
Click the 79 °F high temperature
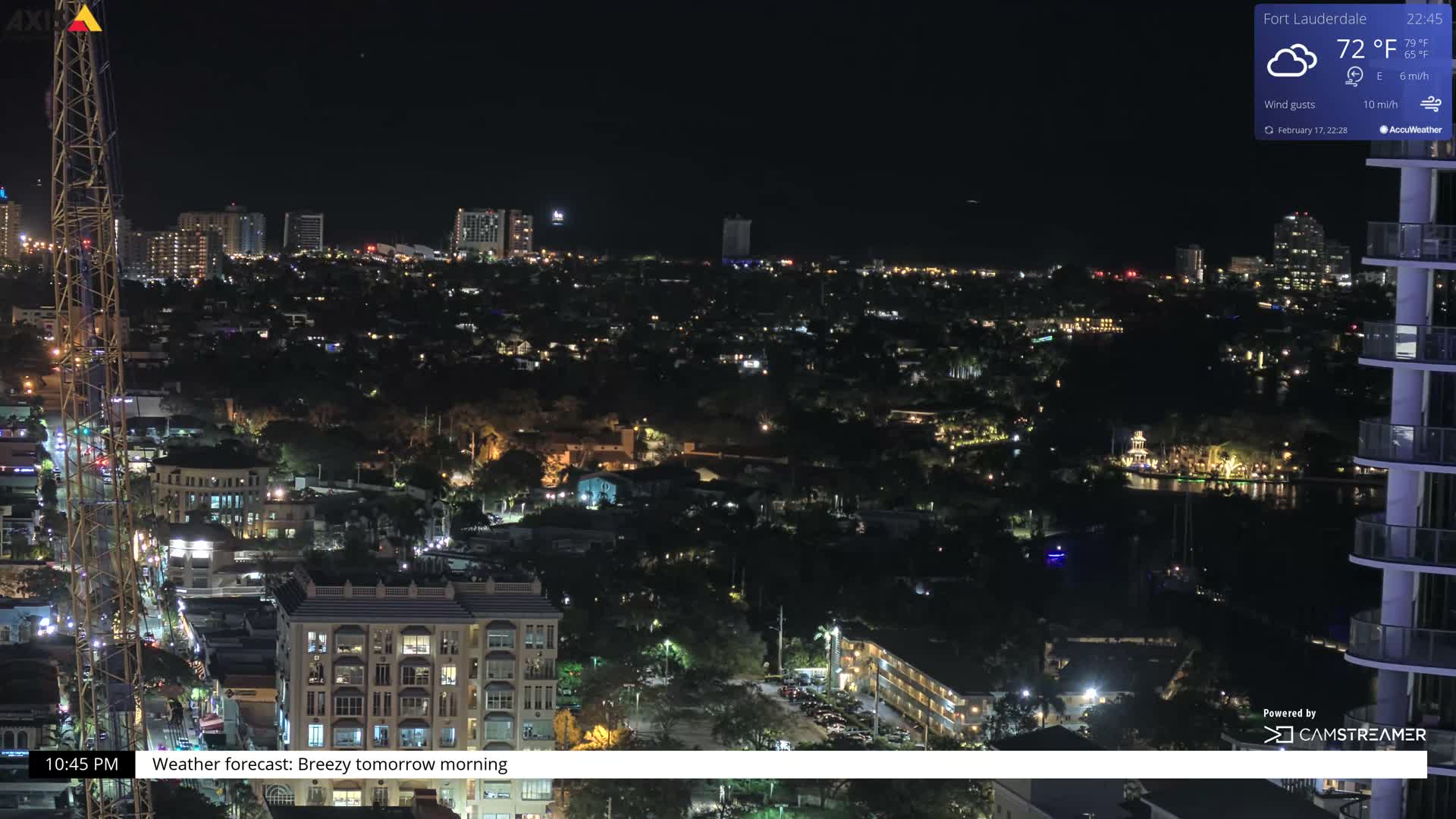(x=1416, y=43)
